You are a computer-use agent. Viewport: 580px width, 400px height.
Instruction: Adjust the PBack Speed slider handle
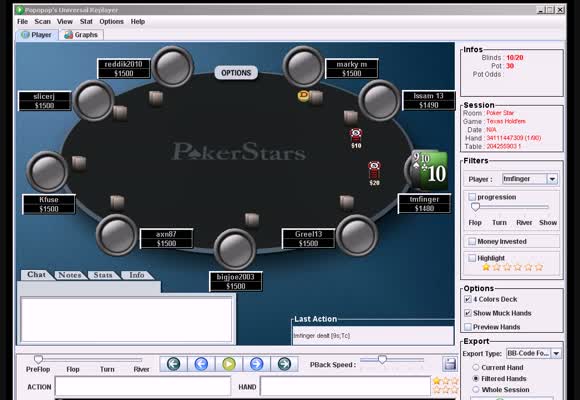382,359
